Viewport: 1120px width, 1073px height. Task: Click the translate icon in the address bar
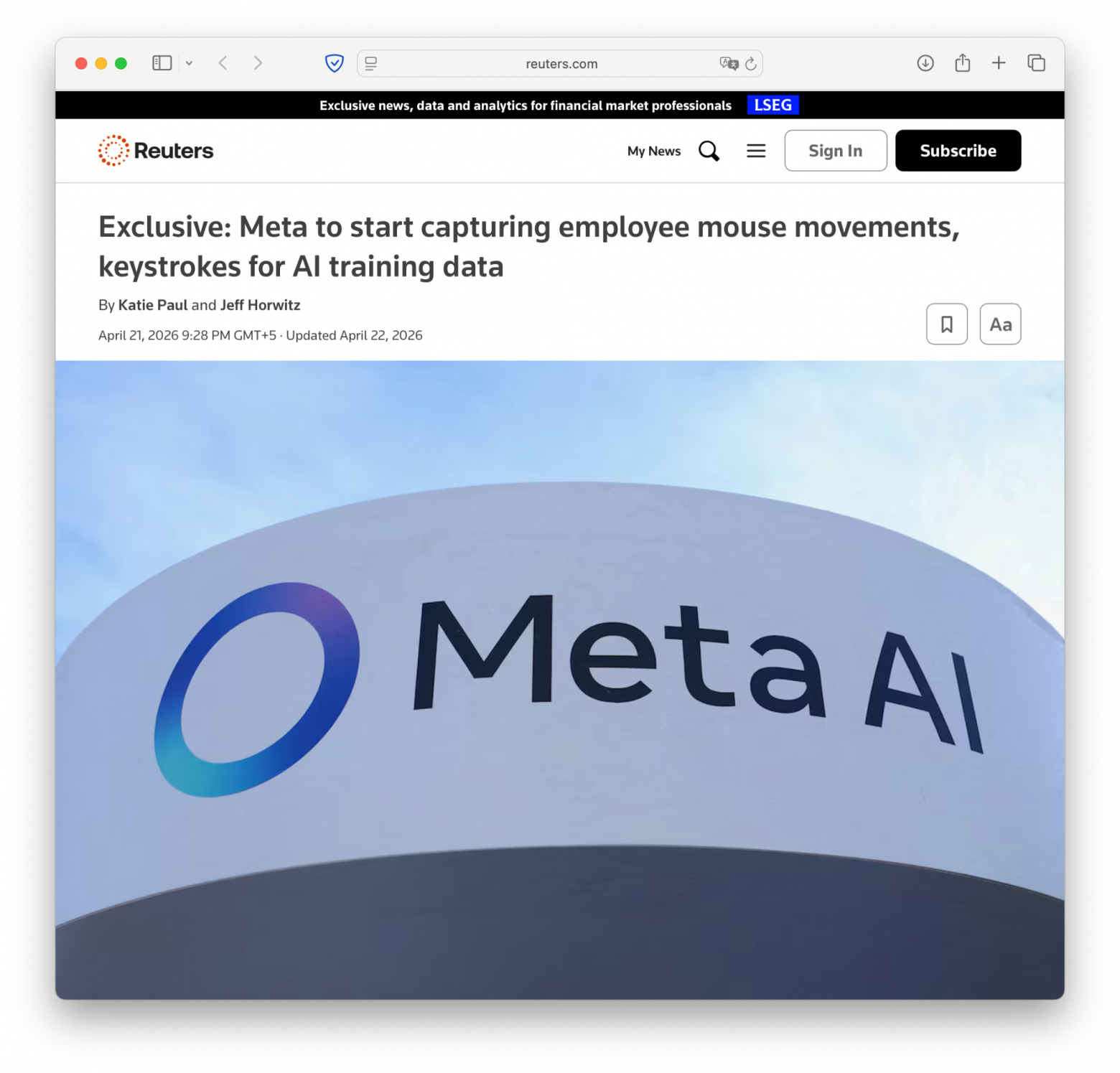(x=729, y=63)
